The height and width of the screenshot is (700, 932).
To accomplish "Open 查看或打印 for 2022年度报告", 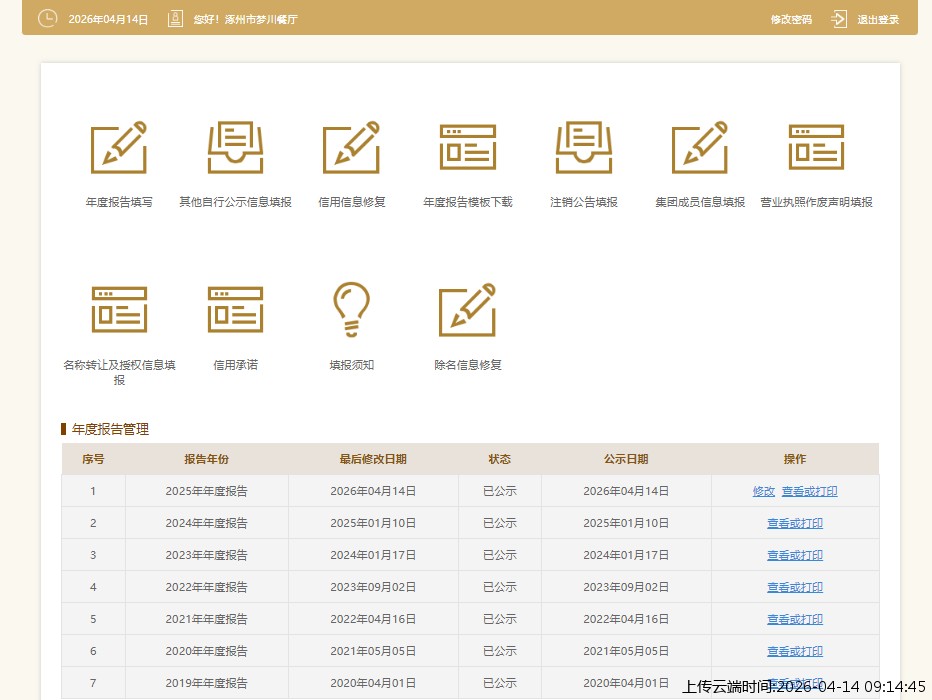I will coord(795,587).
